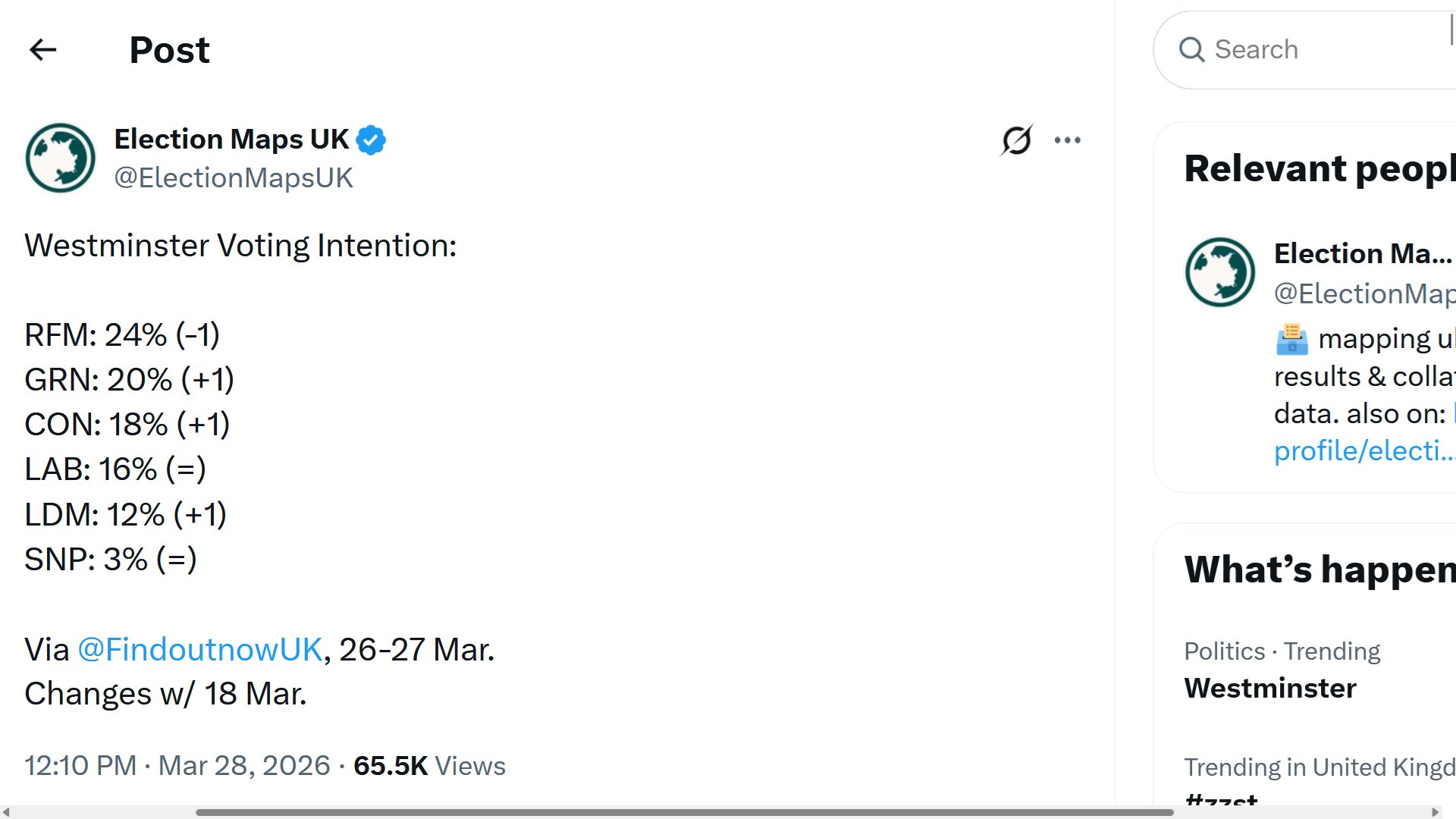Open the @FindoutnowUK mention link
The height and width of the screenshot is (819, 1456).
click(x=200, y=649)
